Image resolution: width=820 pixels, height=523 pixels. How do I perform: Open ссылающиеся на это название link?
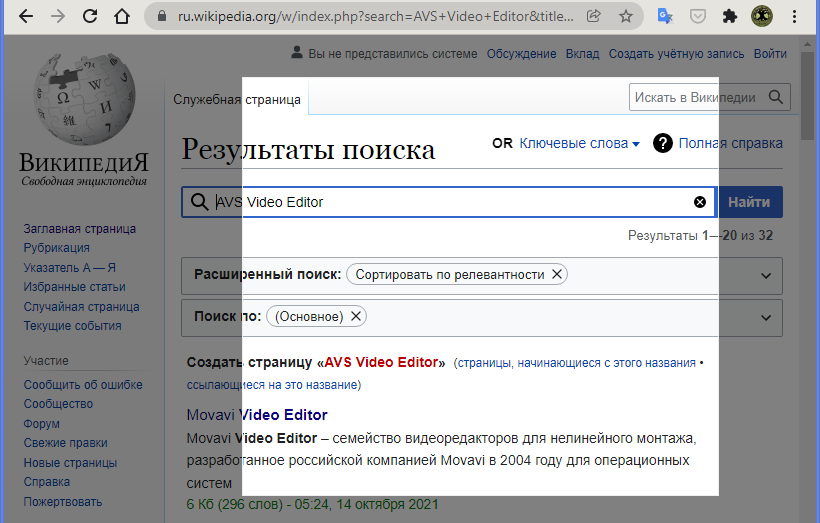[x=272, y=385]
